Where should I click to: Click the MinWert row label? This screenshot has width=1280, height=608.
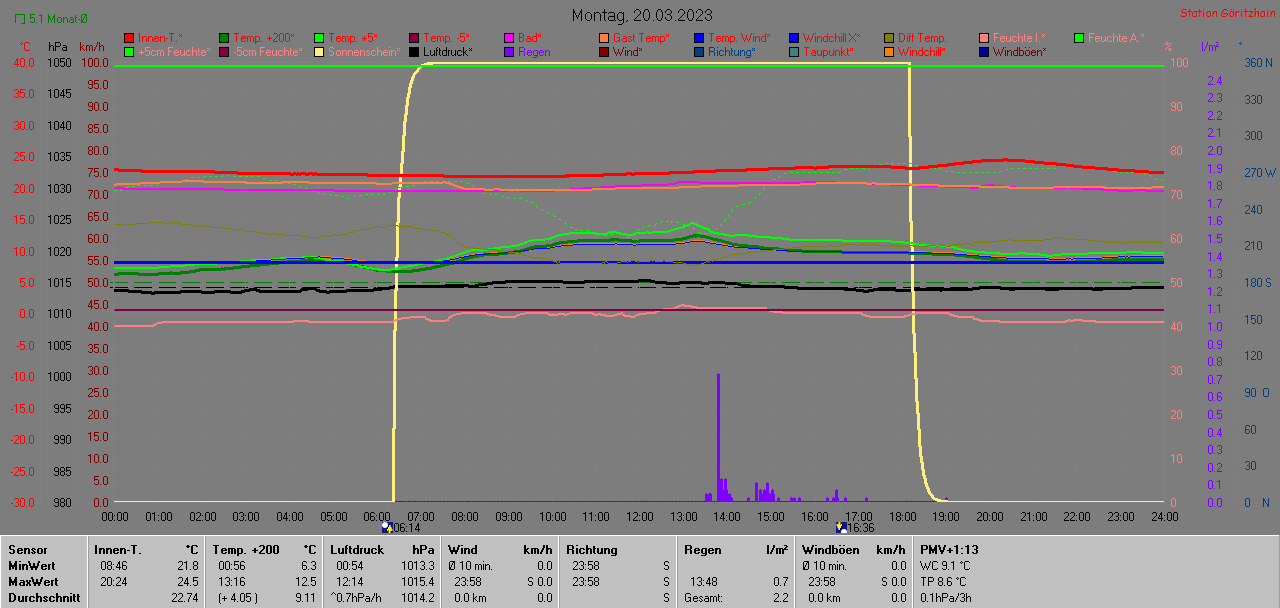[x=33, y=565]
